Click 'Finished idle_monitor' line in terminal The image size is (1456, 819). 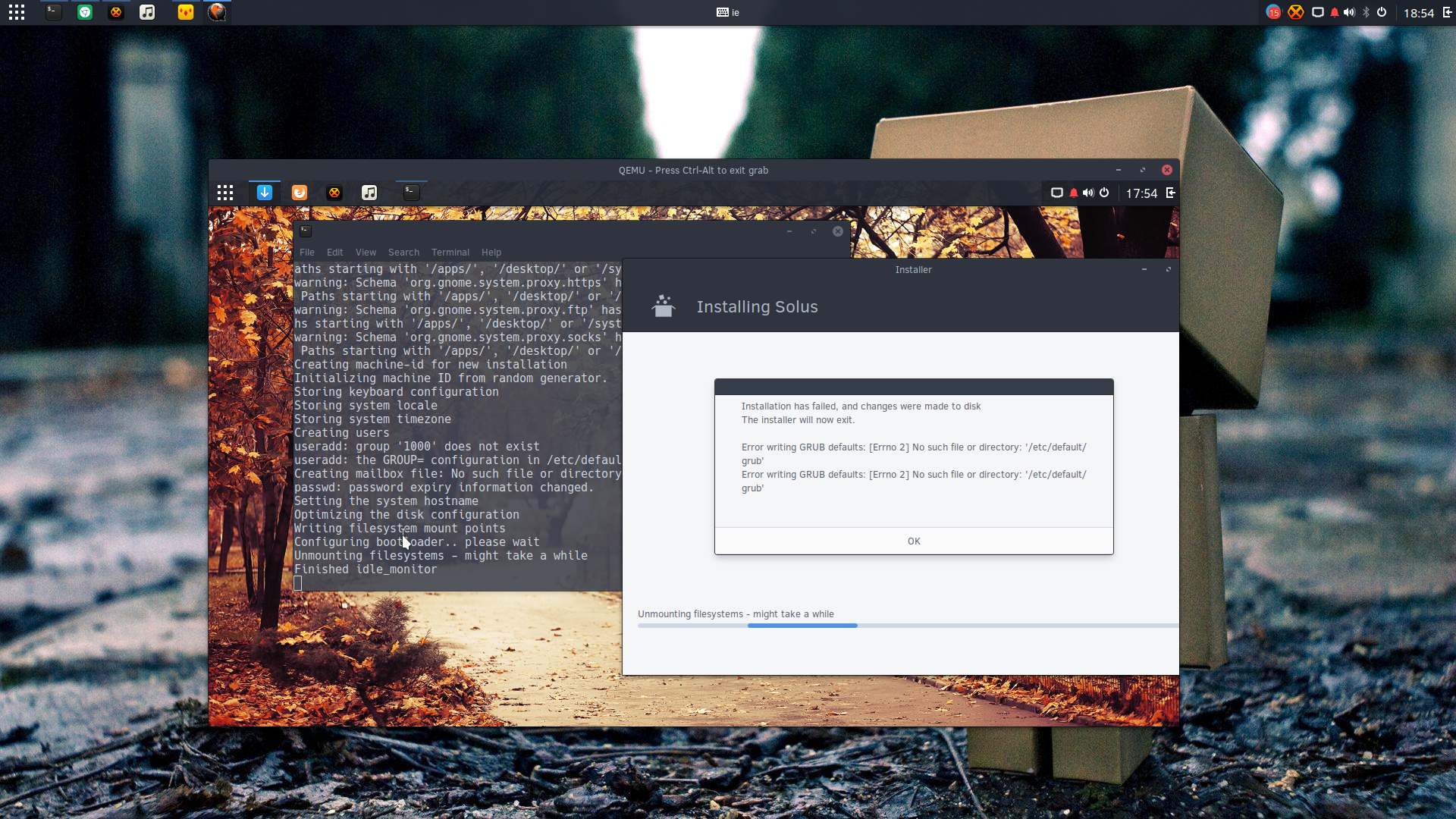point(366,570)
